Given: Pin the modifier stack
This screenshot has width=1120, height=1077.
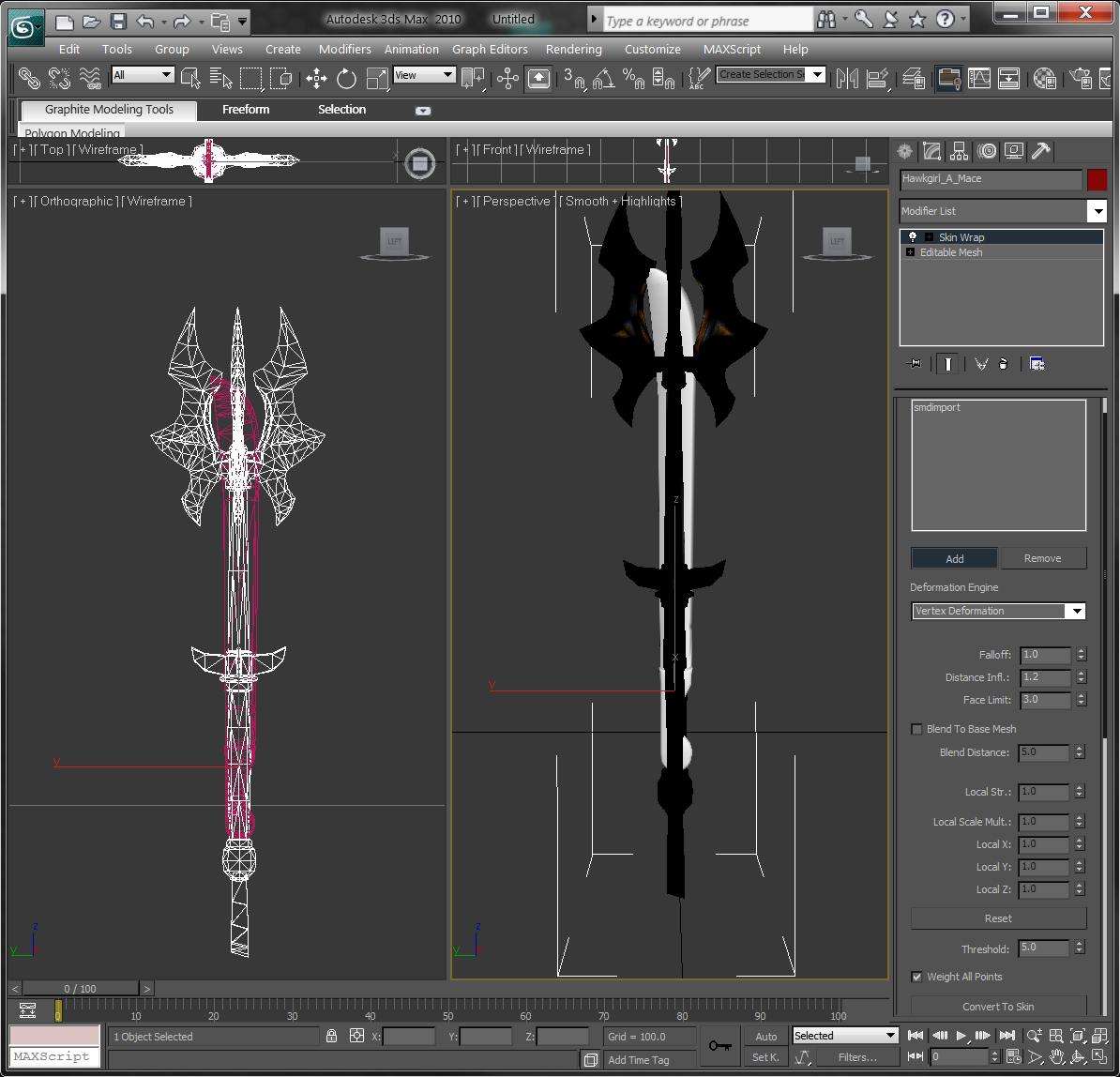Looking at the screenshot, I should (914, 364).
